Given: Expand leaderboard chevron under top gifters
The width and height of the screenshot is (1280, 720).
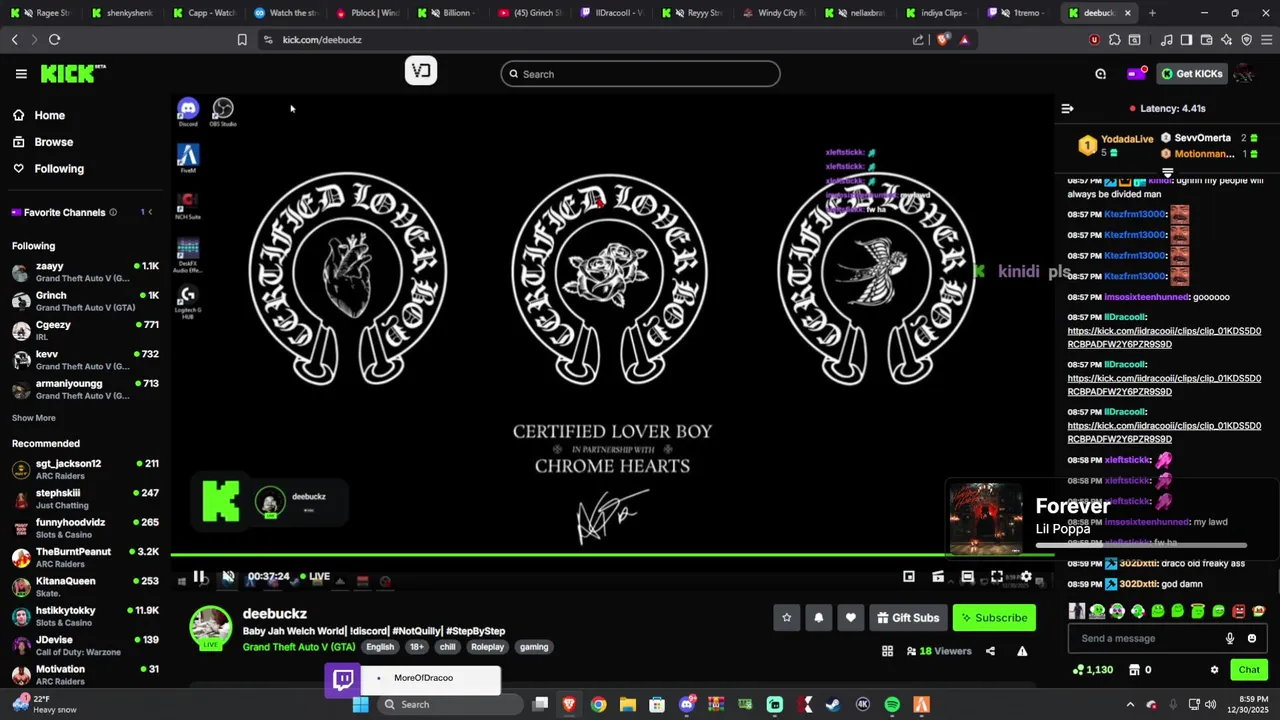Looking at the screenshot, I should click(1167, 172).
